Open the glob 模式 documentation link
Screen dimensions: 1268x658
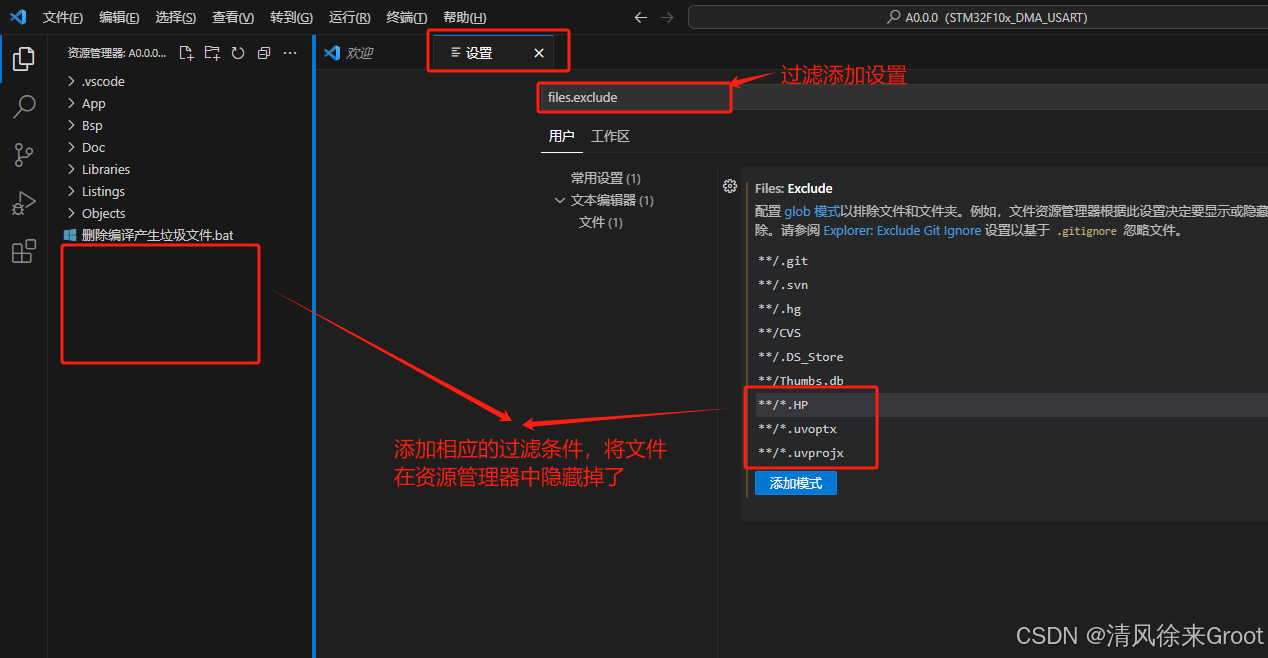pos(810,210)
